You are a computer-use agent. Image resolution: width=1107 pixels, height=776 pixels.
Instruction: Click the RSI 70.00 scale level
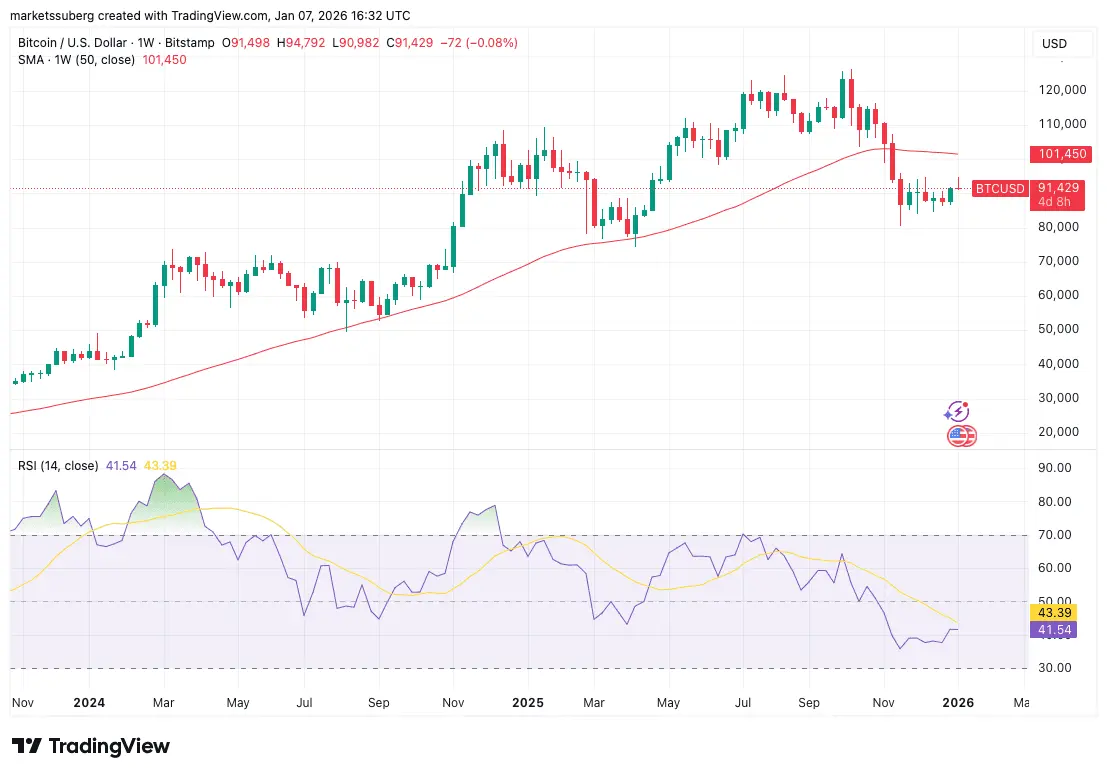coord(1054,535)
